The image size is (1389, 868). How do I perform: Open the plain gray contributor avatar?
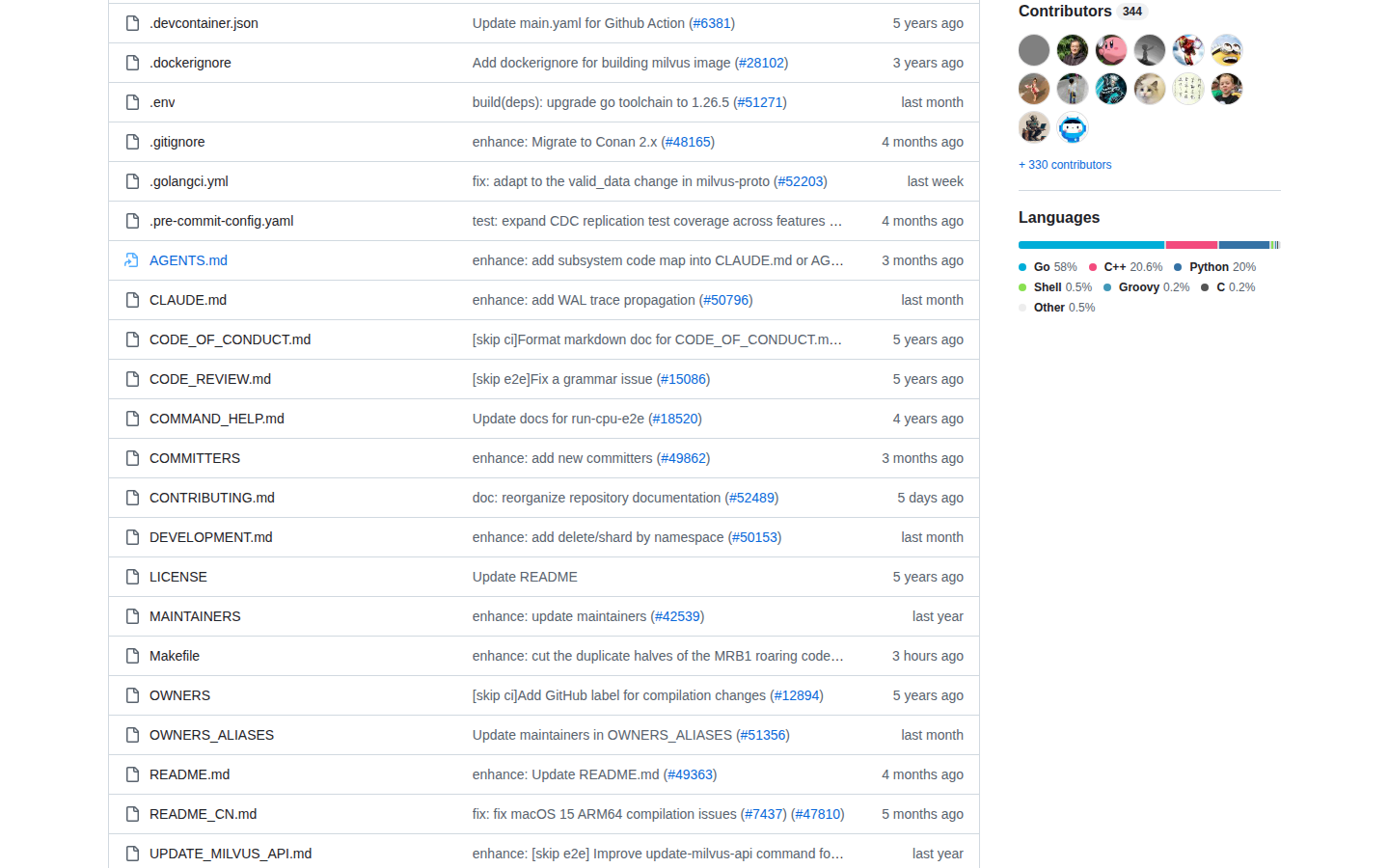tap(1034, 50)
